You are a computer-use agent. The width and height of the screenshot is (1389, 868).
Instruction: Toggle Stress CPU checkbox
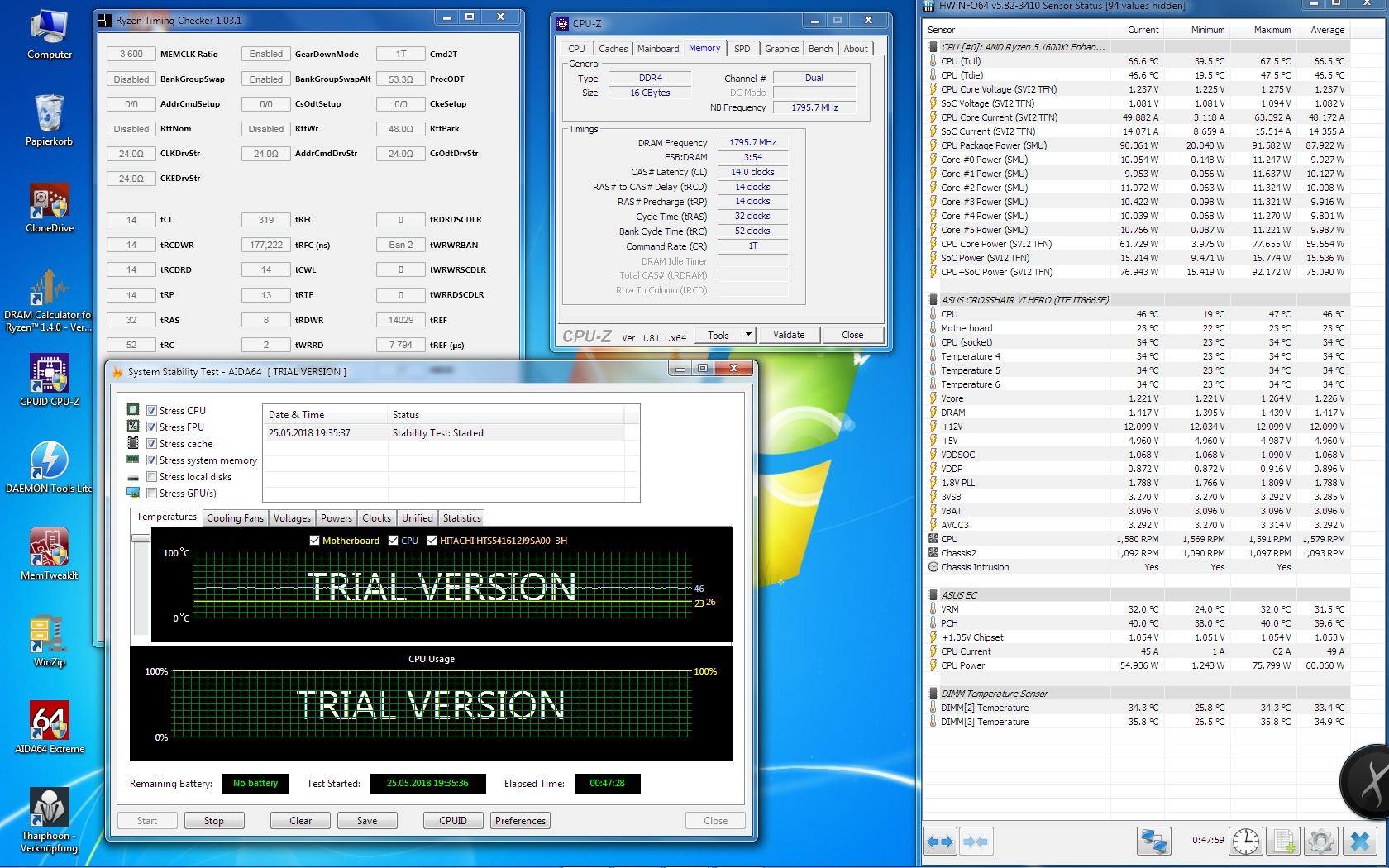click(152, 410)
